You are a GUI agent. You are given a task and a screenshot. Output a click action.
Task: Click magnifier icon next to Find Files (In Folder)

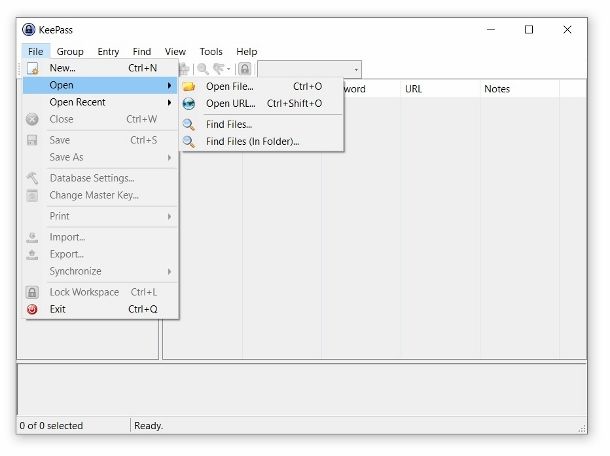tap(189, 142)
